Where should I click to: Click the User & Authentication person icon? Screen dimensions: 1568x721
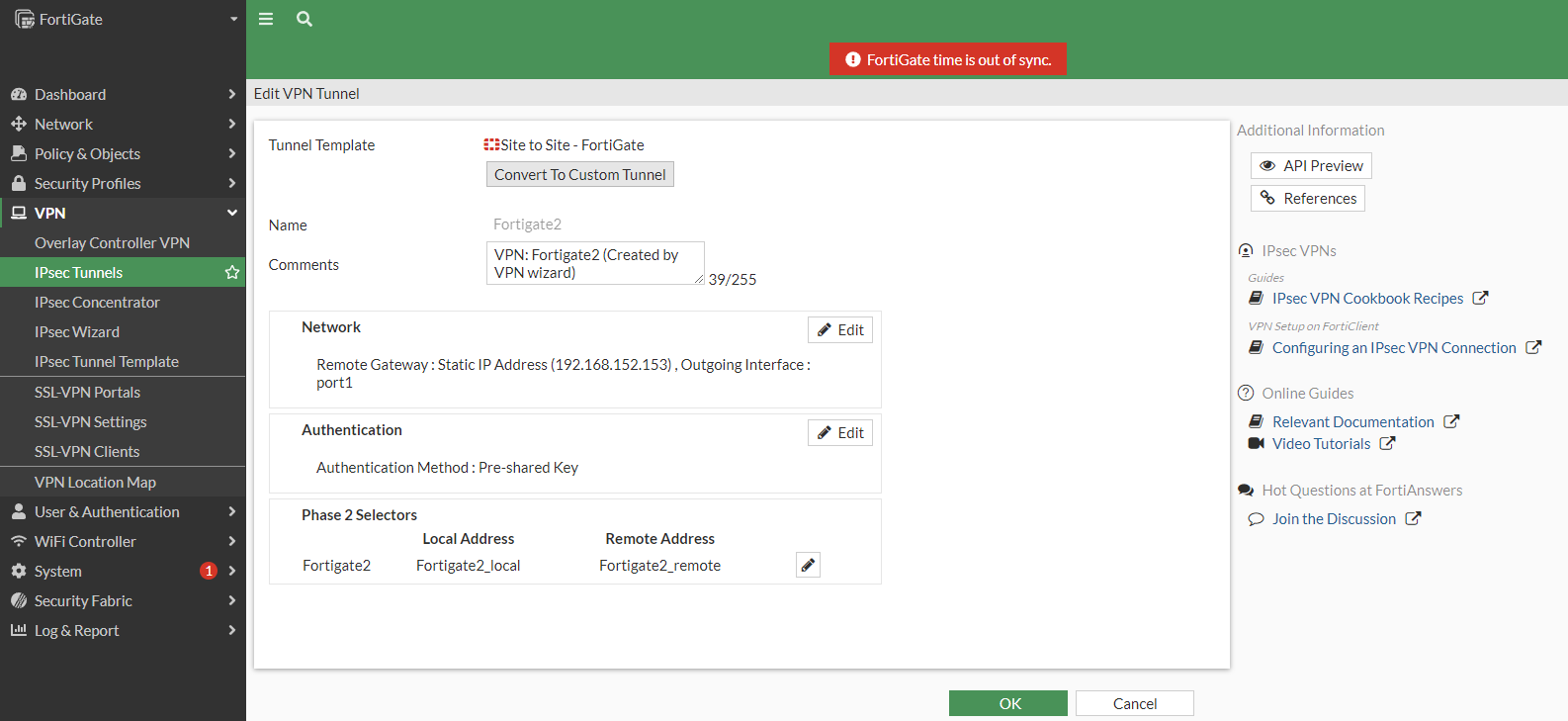(x=19, y=511)
